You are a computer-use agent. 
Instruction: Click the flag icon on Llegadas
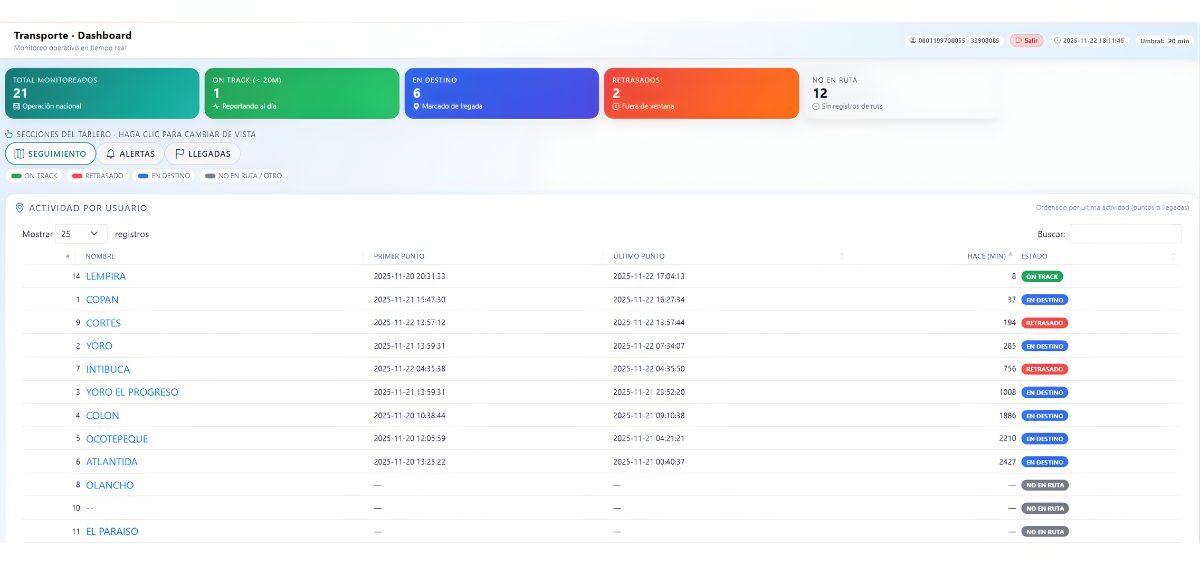[x=180, y=154]
